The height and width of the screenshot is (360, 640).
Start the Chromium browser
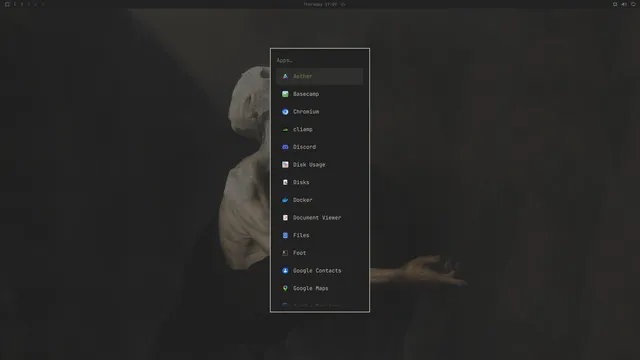pos(319,111)
